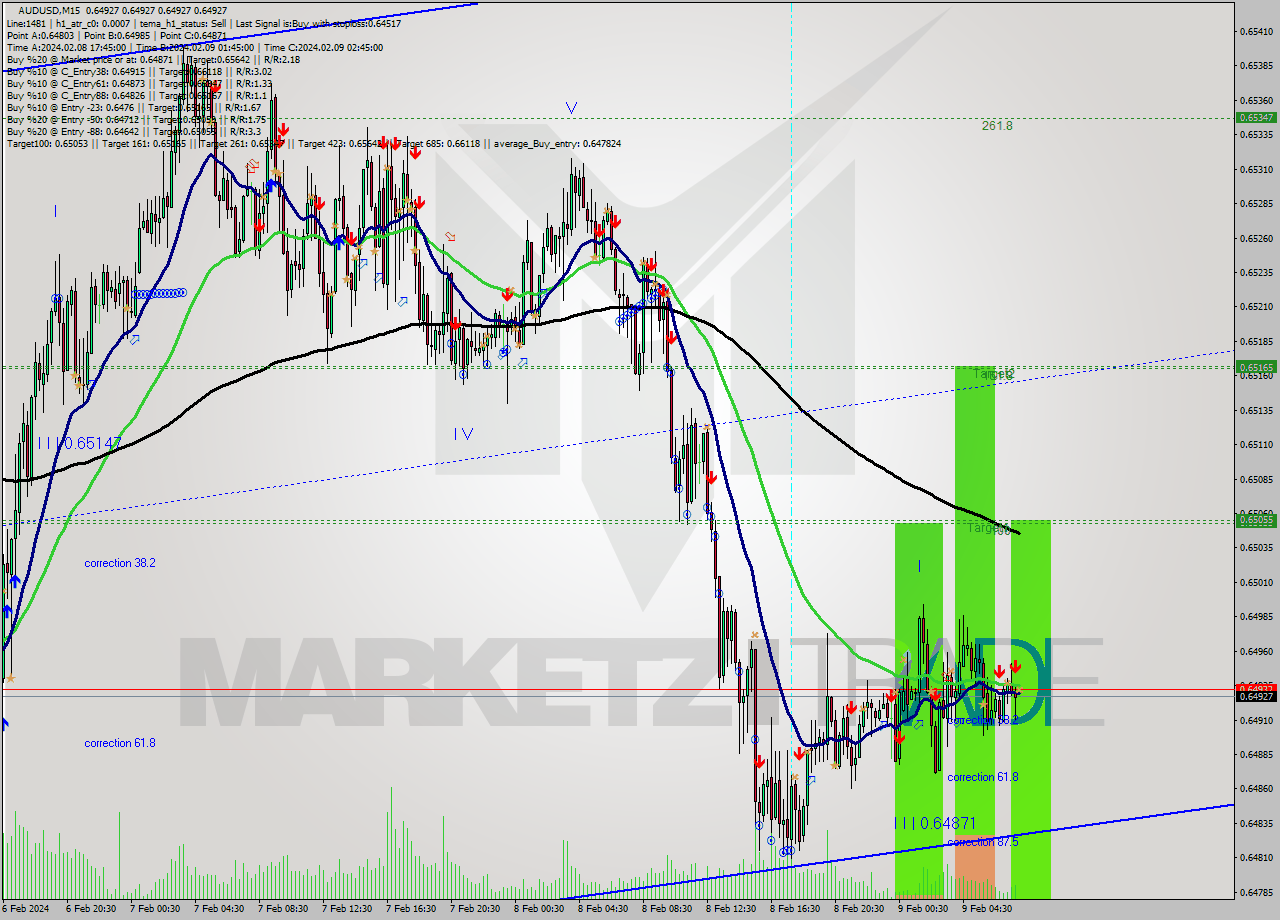Viewport: 1280px width, 920px height.
Task: Click the '7 Feb 20:30' time axis label
Action: coord(475,909)
